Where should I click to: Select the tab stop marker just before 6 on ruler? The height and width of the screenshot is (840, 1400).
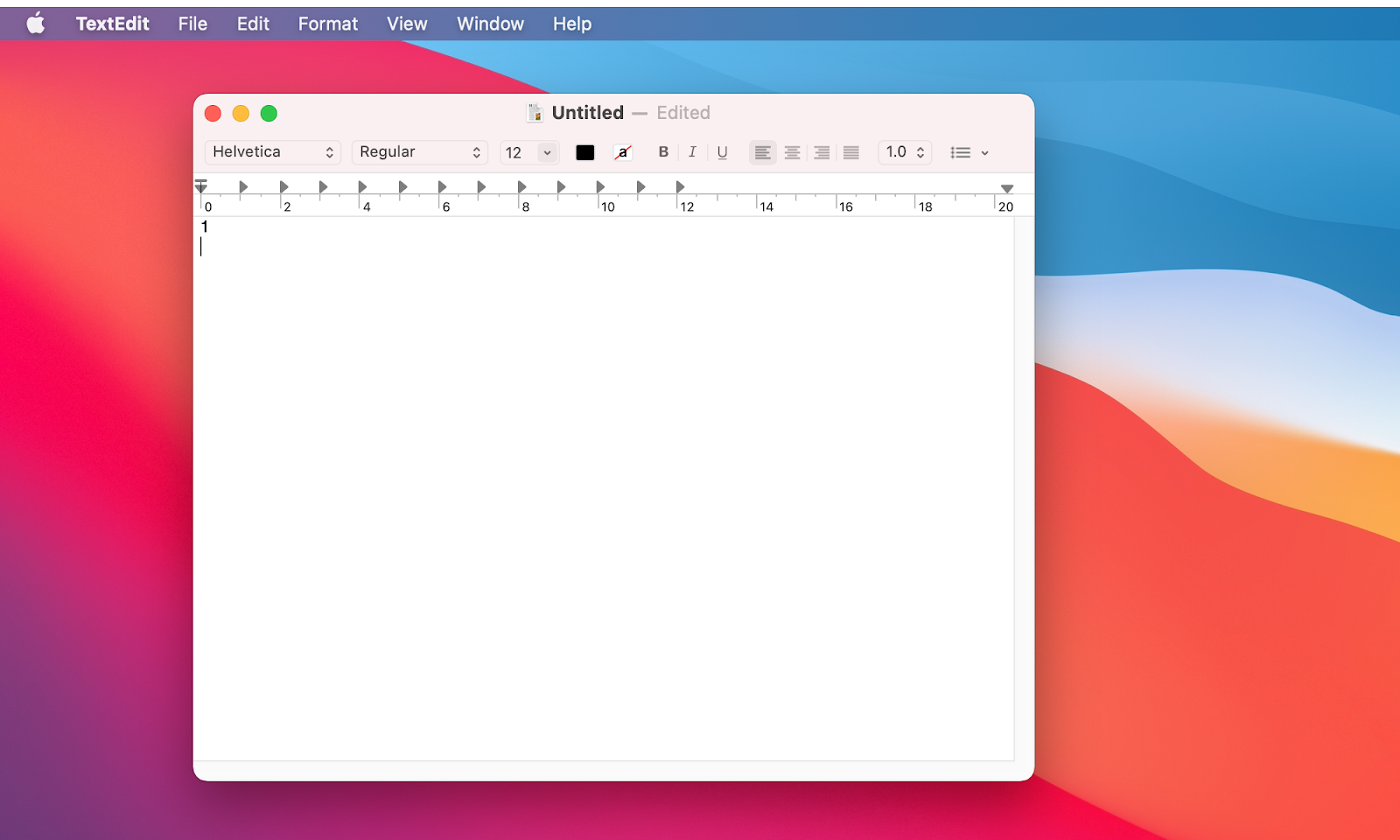click(402, 186)
